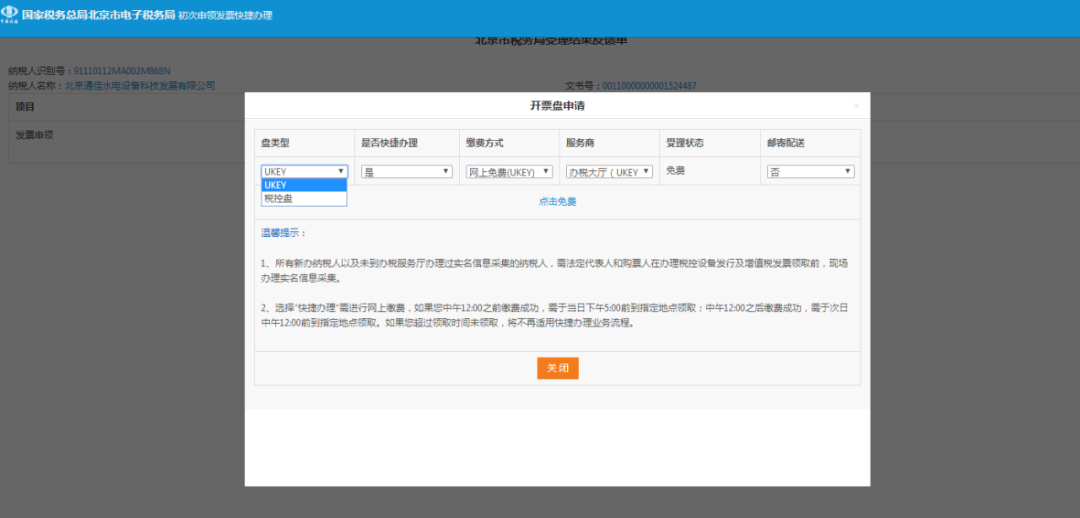The width and height of the screenshot is (1080, 518).
Task: Expand the 是否快捷办理 dropdown
Action: 406,172
